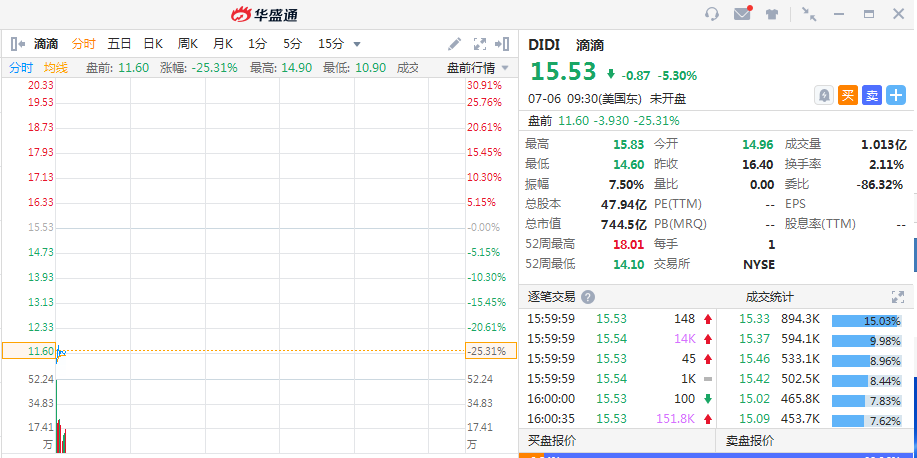This screenshot has height=458, width=917.
Task: Click the blue 卖 sell button
Action: click(872, 95)
